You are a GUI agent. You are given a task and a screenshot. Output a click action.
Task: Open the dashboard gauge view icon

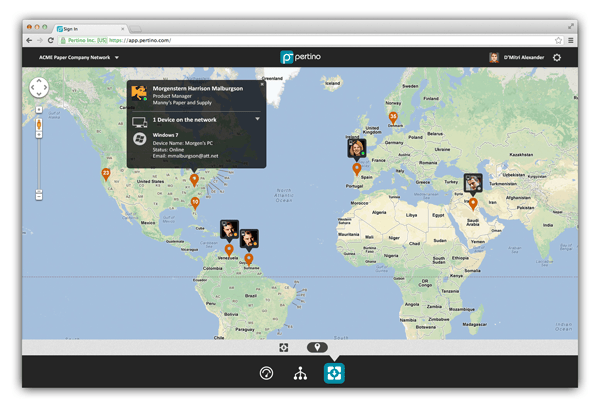point(266,373)
